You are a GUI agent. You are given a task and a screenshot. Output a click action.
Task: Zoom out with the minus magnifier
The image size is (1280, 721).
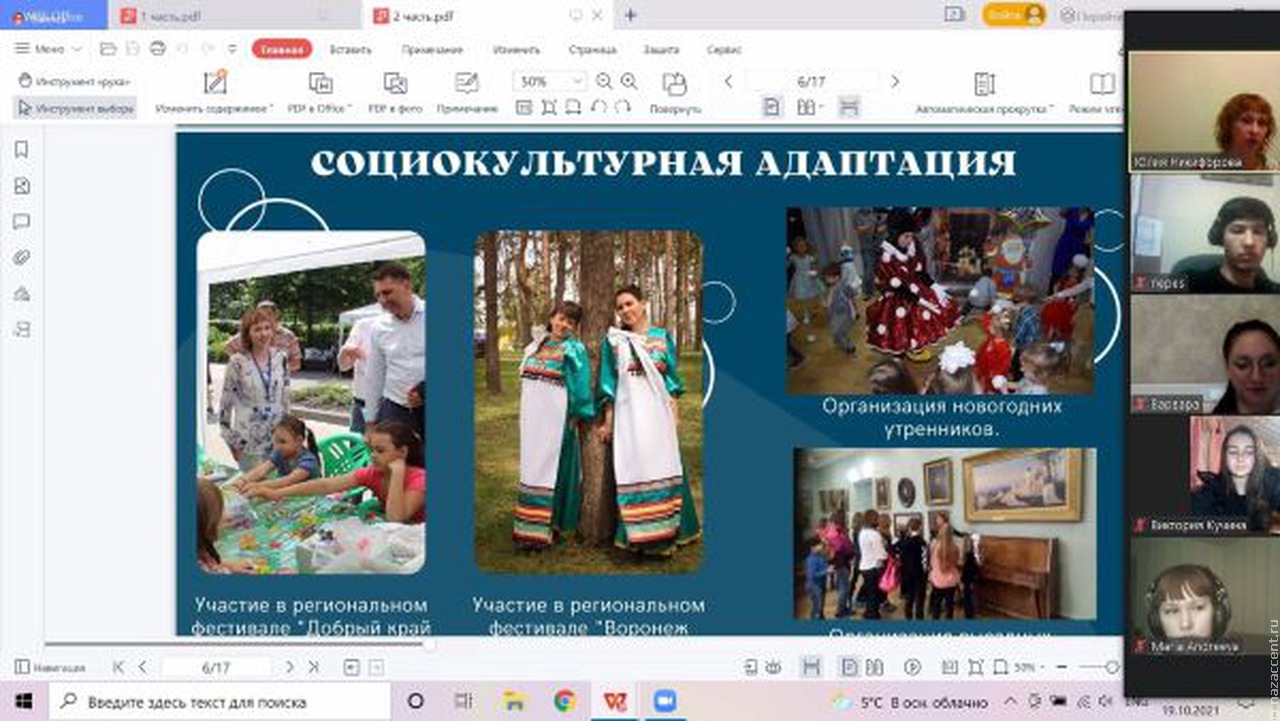point(604,81)
